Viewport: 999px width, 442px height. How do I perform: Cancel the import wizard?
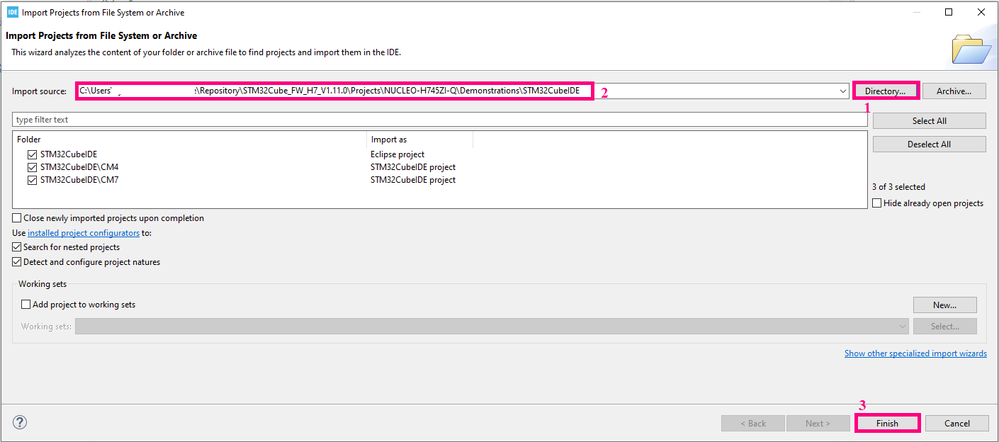pos(956,424)
